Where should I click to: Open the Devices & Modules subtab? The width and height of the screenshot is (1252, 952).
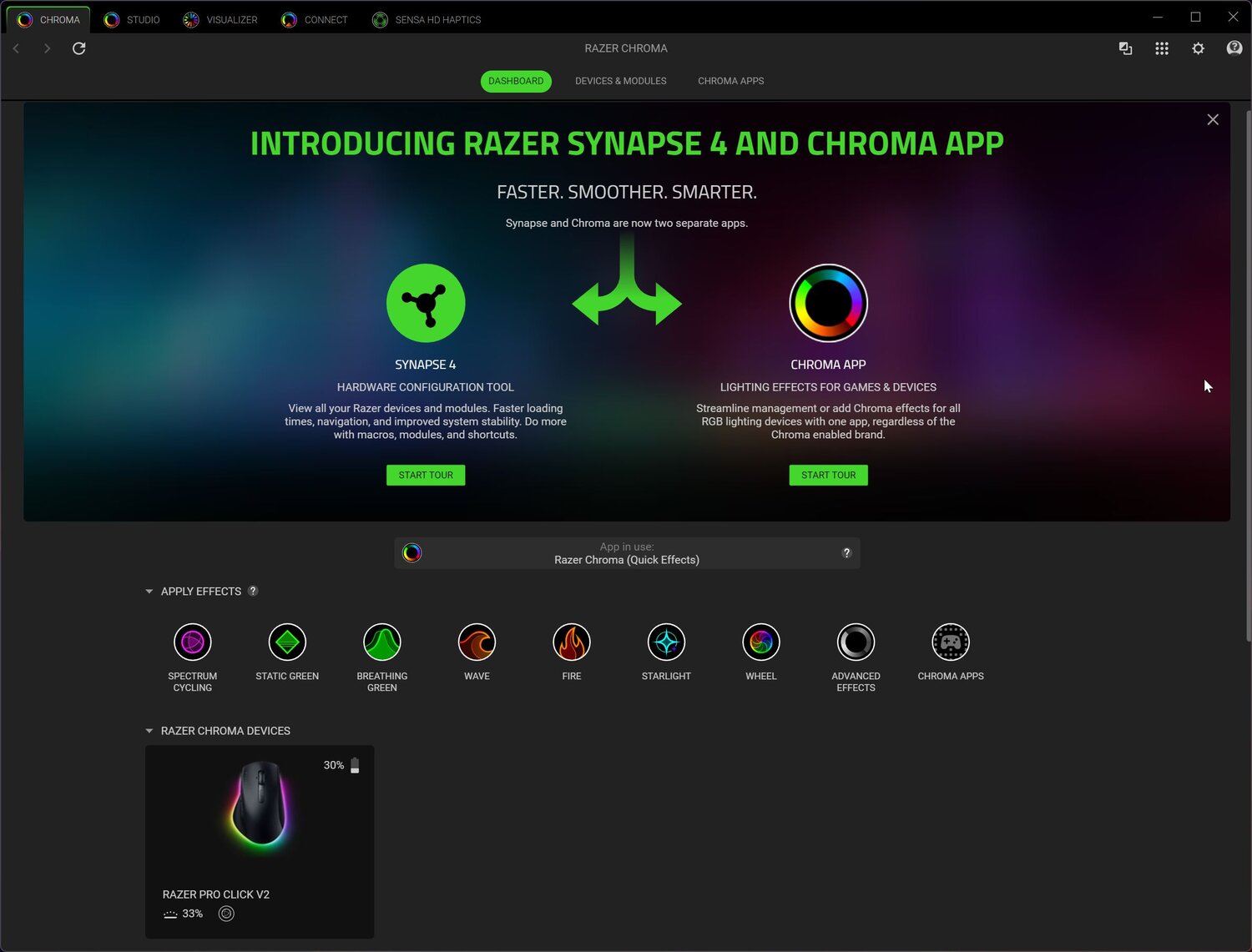coord(621,81)
